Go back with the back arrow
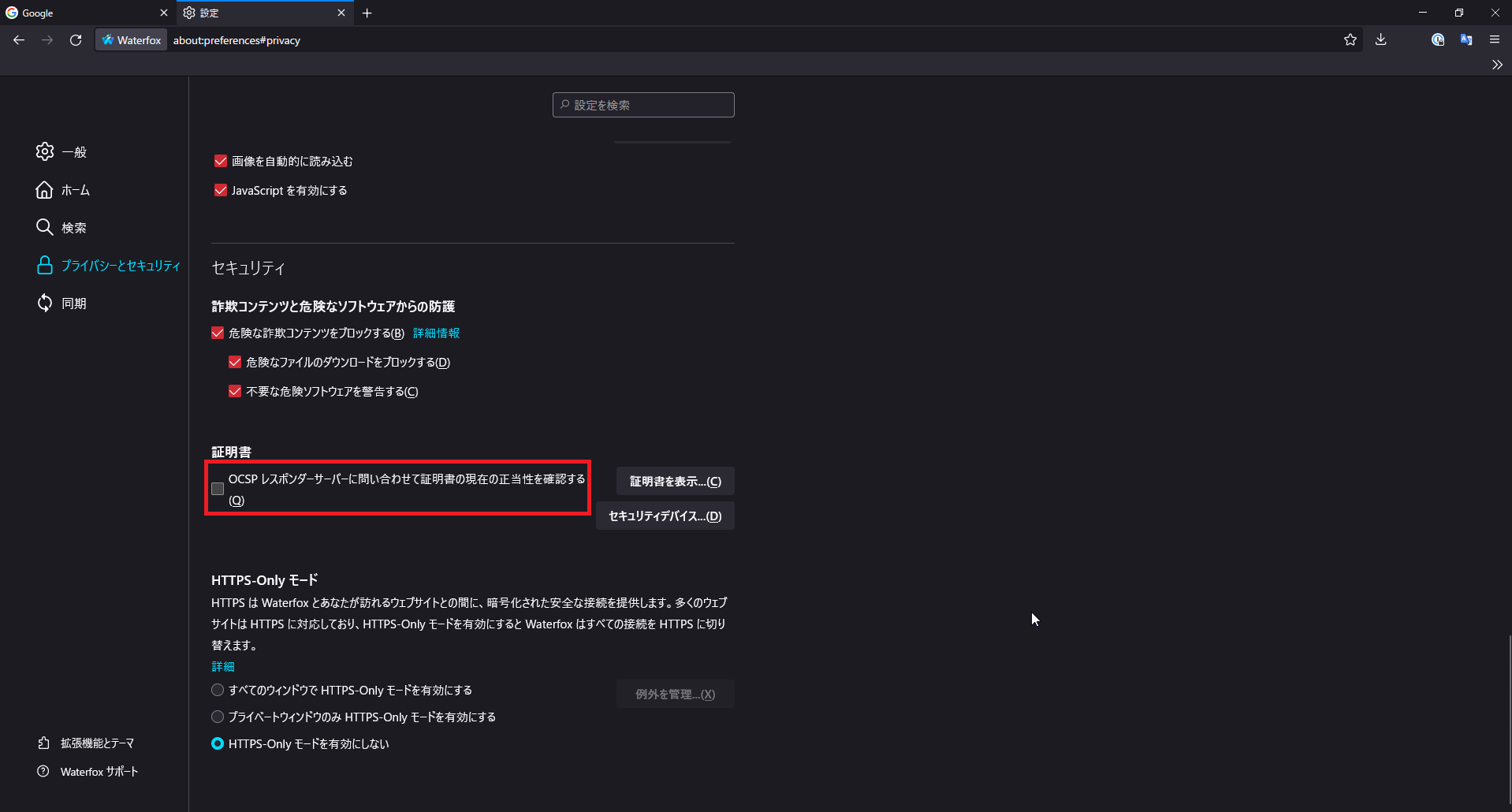Screen dimensions: 1512x812 pyautogui.click(x=19, y=40)
